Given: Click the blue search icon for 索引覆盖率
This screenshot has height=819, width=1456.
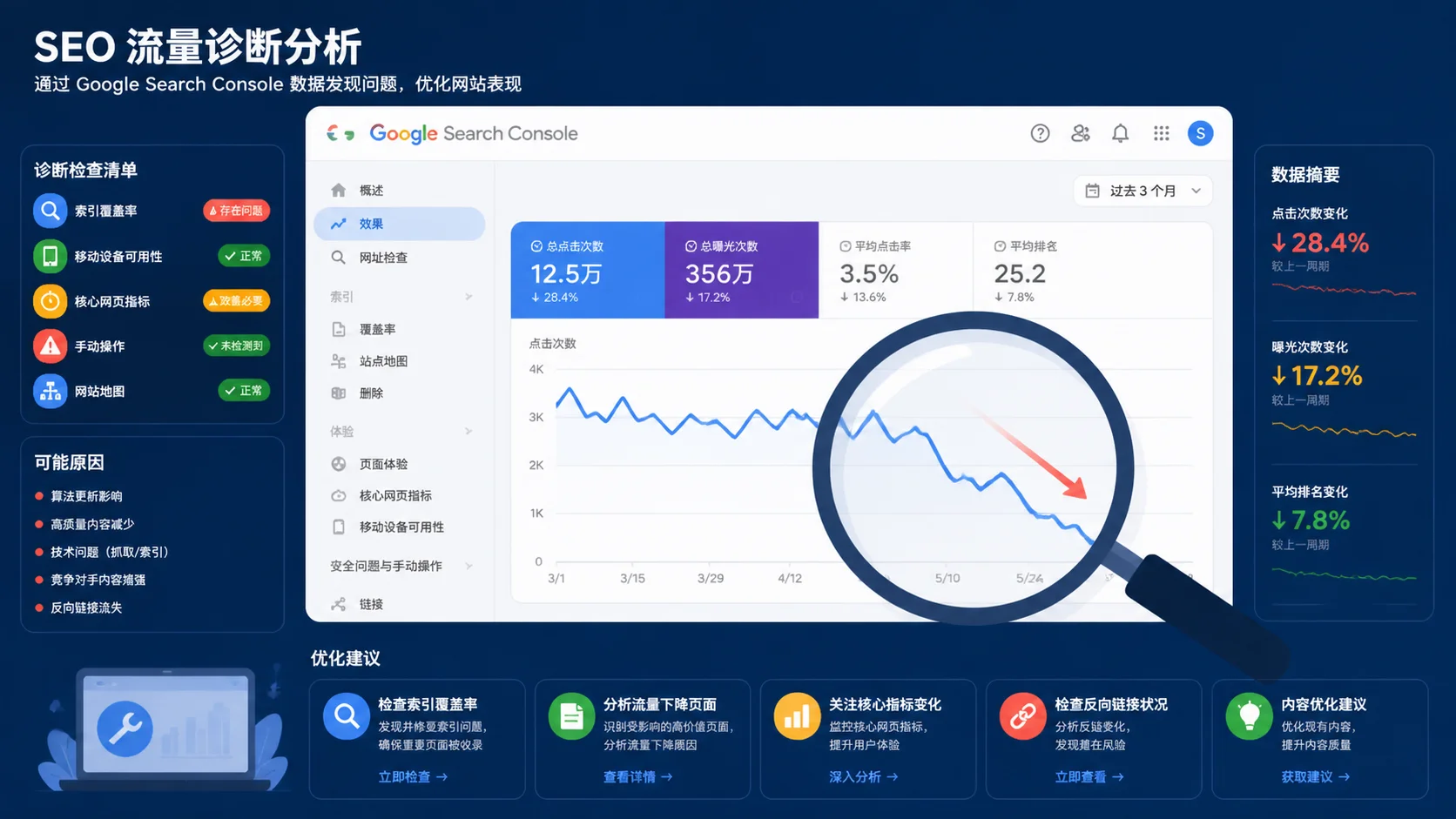Looking at the screenshot, I should (51, 211).
